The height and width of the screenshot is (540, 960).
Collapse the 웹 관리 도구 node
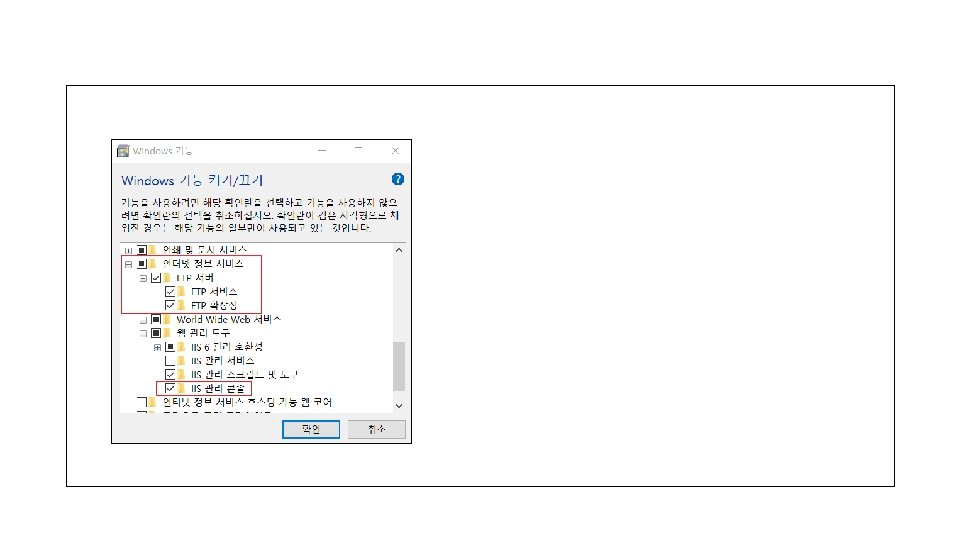(x=143, y=334)
